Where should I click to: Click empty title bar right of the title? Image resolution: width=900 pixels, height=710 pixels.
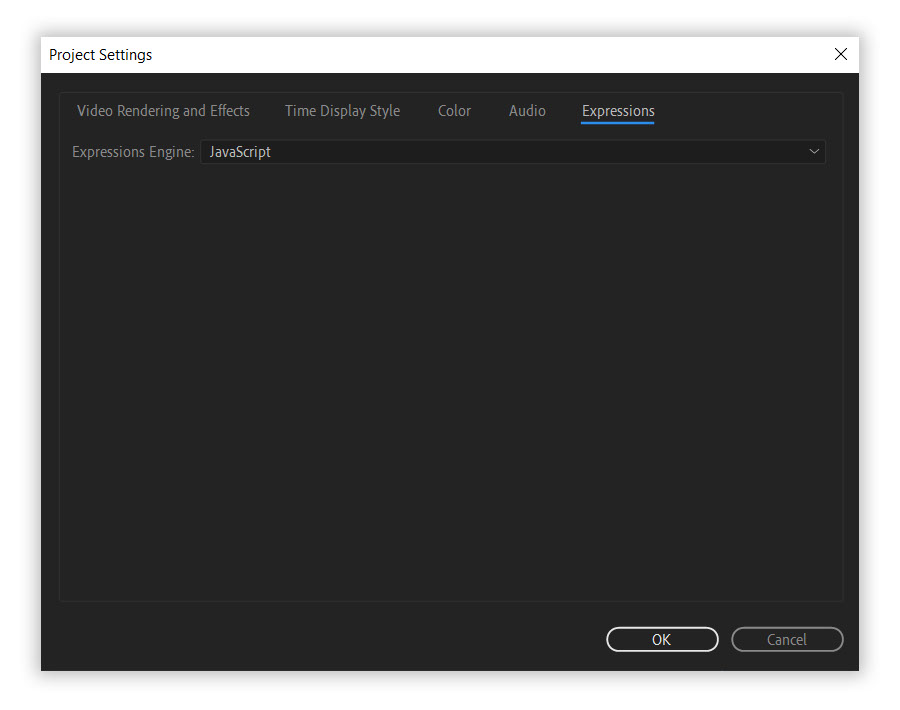pos(480,55)
